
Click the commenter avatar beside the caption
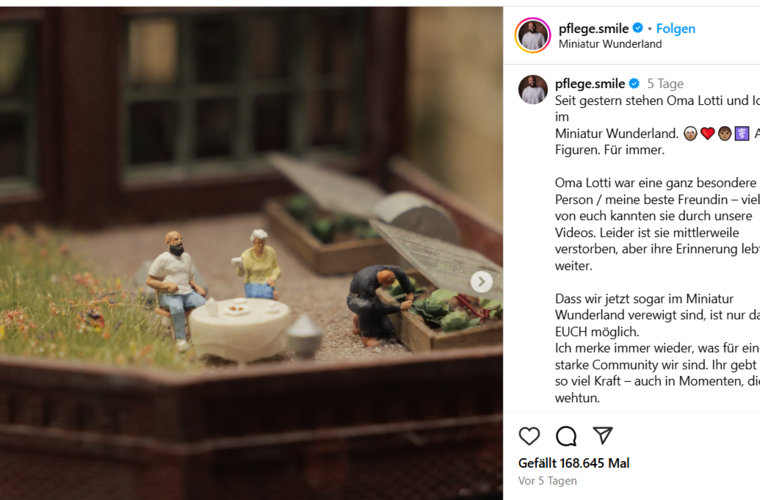tap(533, 89)
